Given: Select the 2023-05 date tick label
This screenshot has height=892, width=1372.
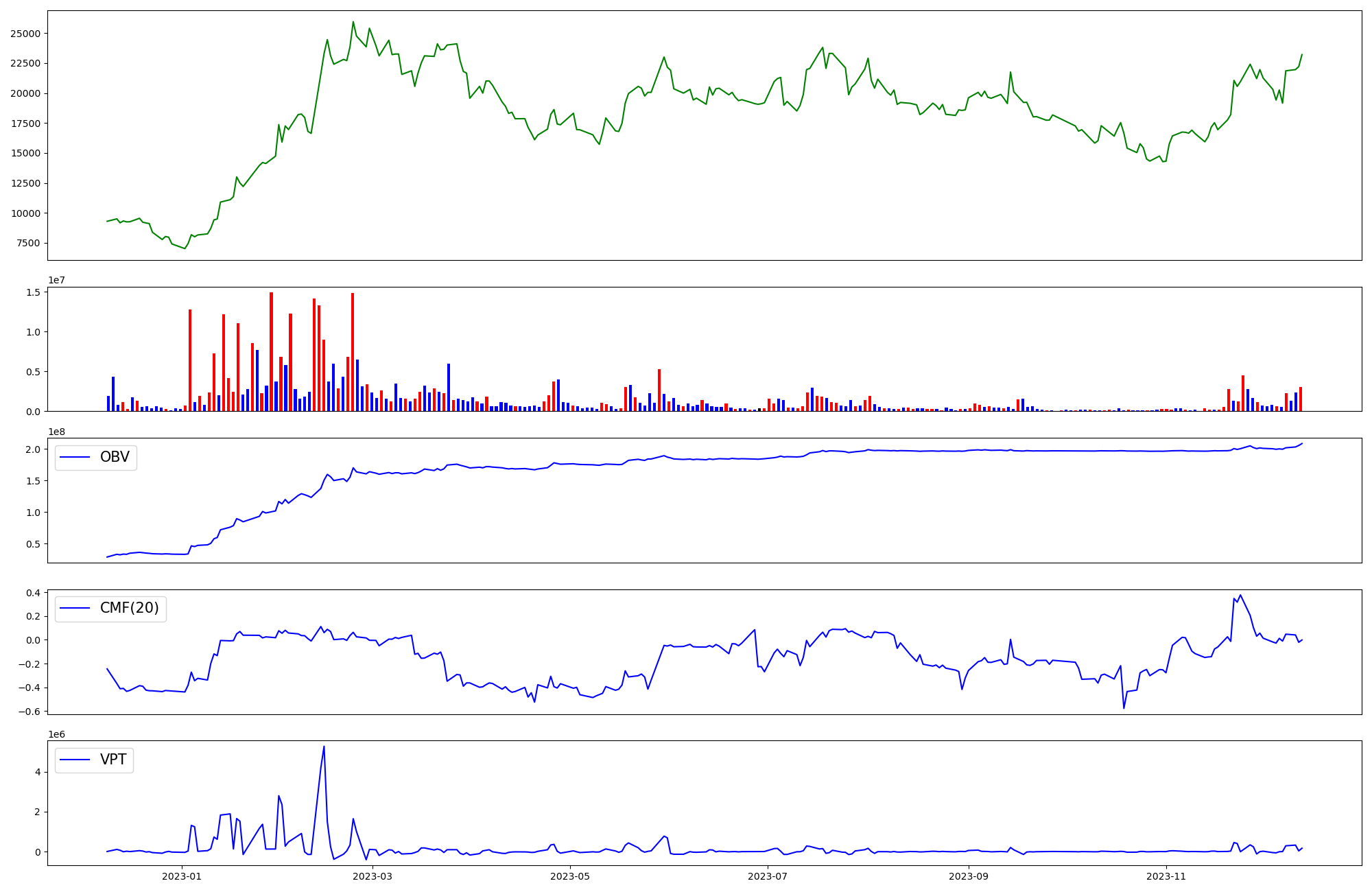Looking at the screenshot, I should click(x=569, y=876).
